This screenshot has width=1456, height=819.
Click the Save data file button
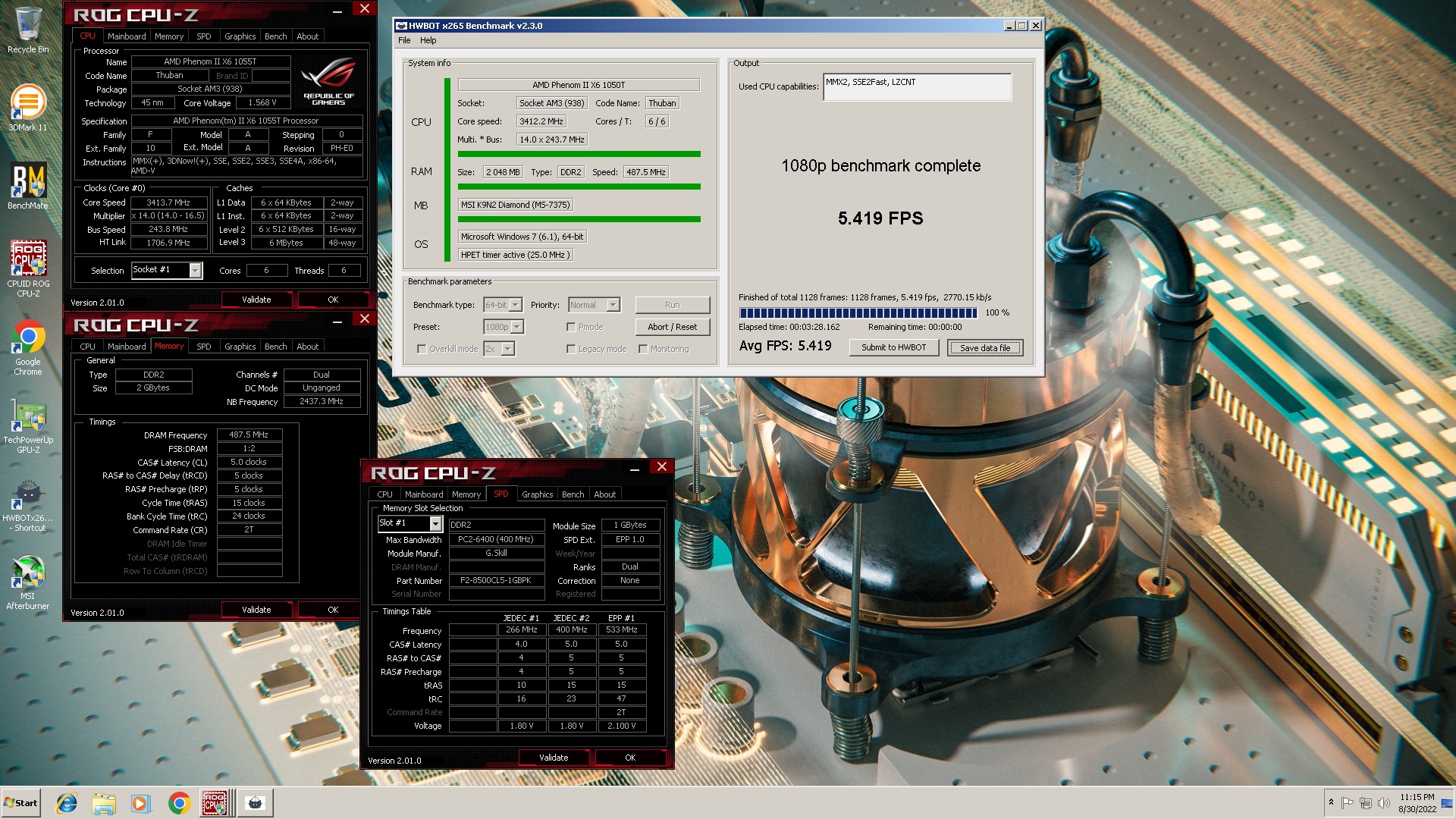[x=985, y=347]
